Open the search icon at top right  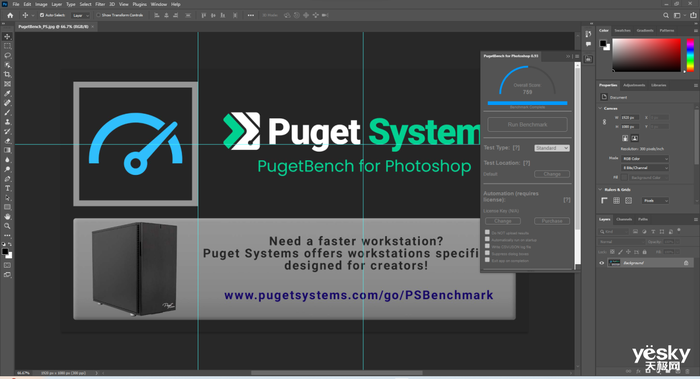coord(666,15)
